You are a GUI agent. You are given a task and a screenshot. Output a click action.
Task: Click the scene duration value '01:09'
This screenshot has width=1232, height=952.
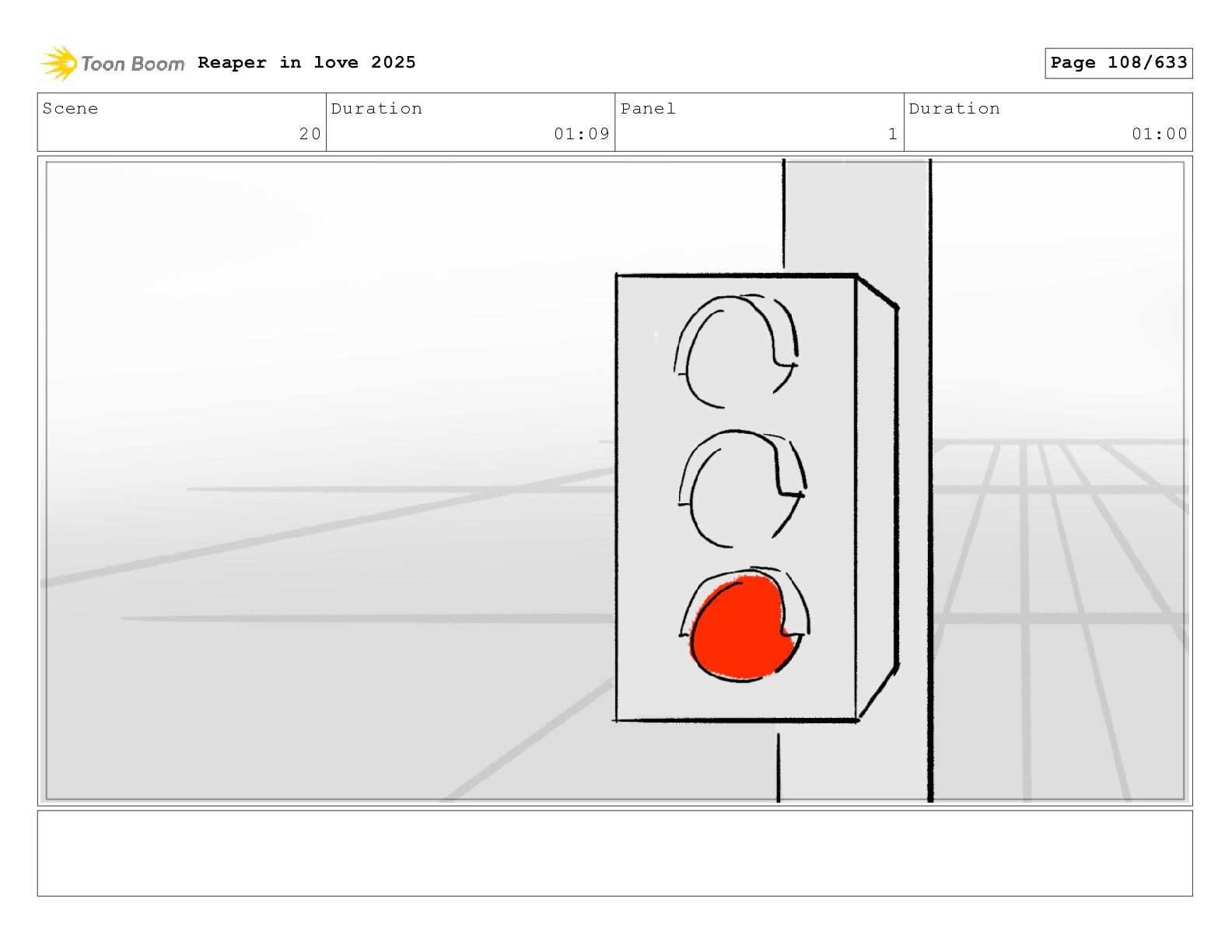(x=582, y=134)
